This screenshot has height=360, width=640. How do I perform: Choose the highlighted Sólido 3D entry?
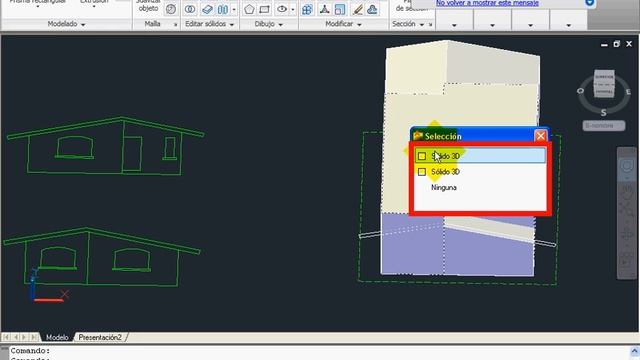click(480, 156)
